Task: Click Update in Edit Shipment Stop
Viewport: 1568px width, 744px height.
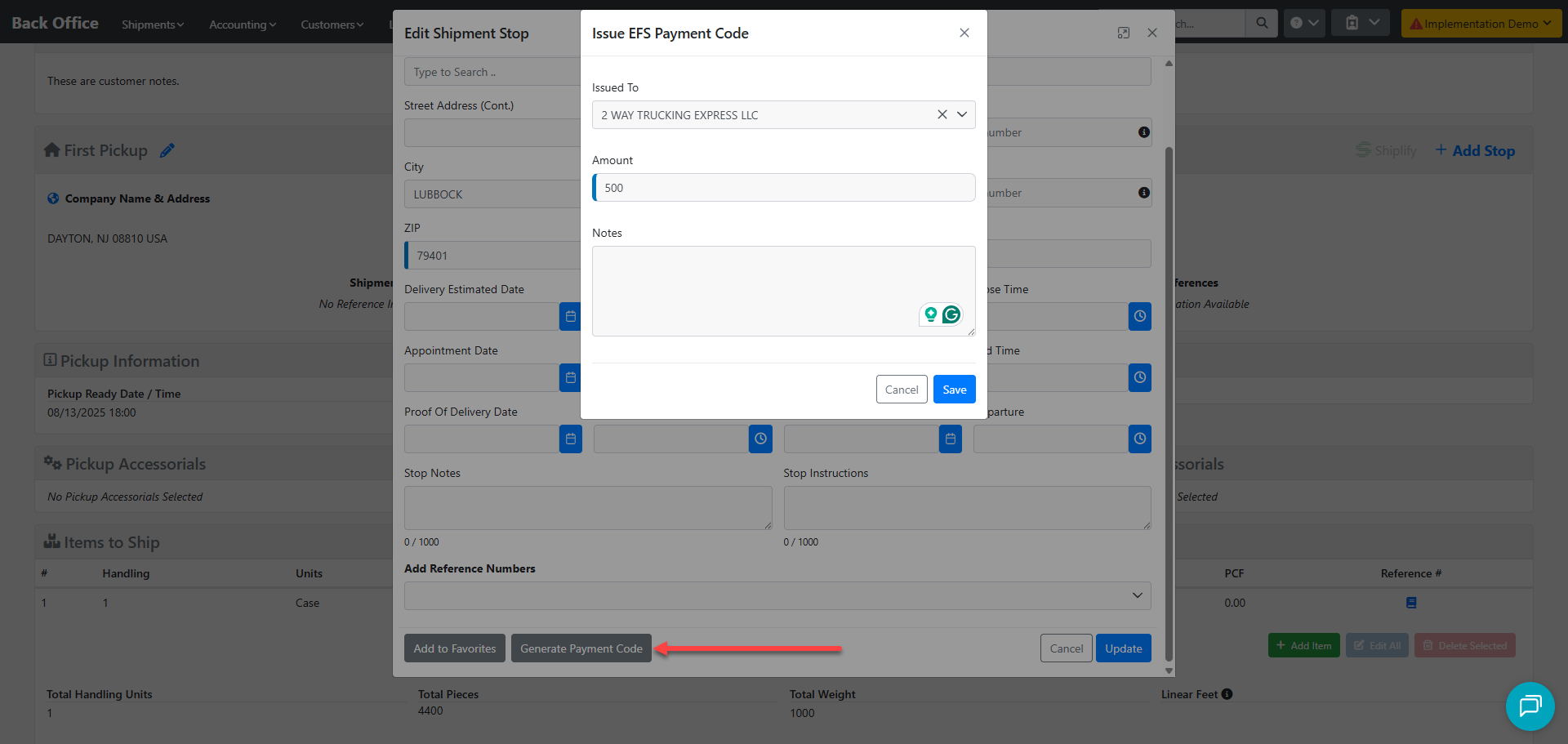Action: coord(1124,648)
